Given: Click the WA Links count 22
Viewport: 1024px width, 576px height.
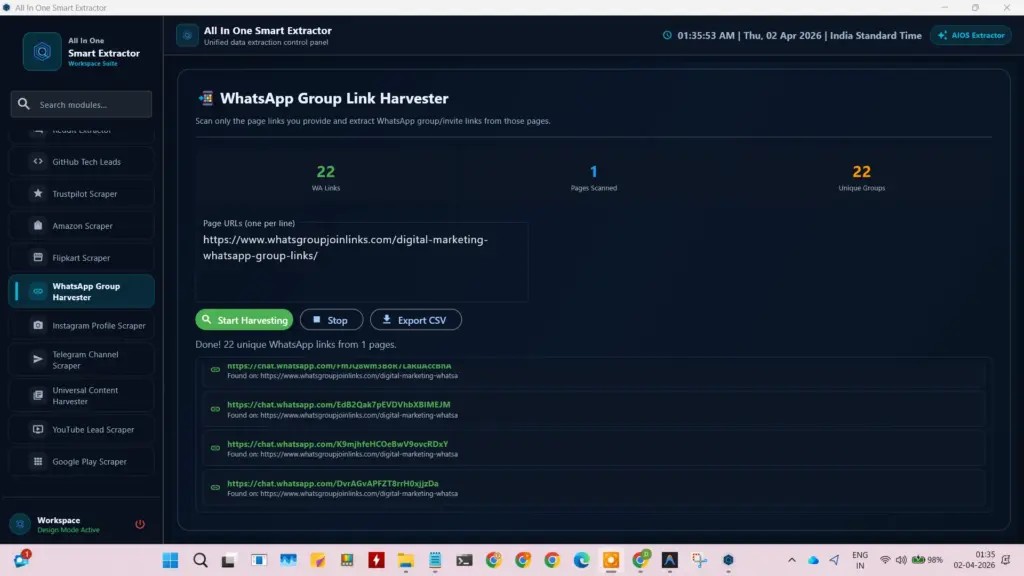Looking at the screenshot, I should pyautogui.click(x=325, y=172).
